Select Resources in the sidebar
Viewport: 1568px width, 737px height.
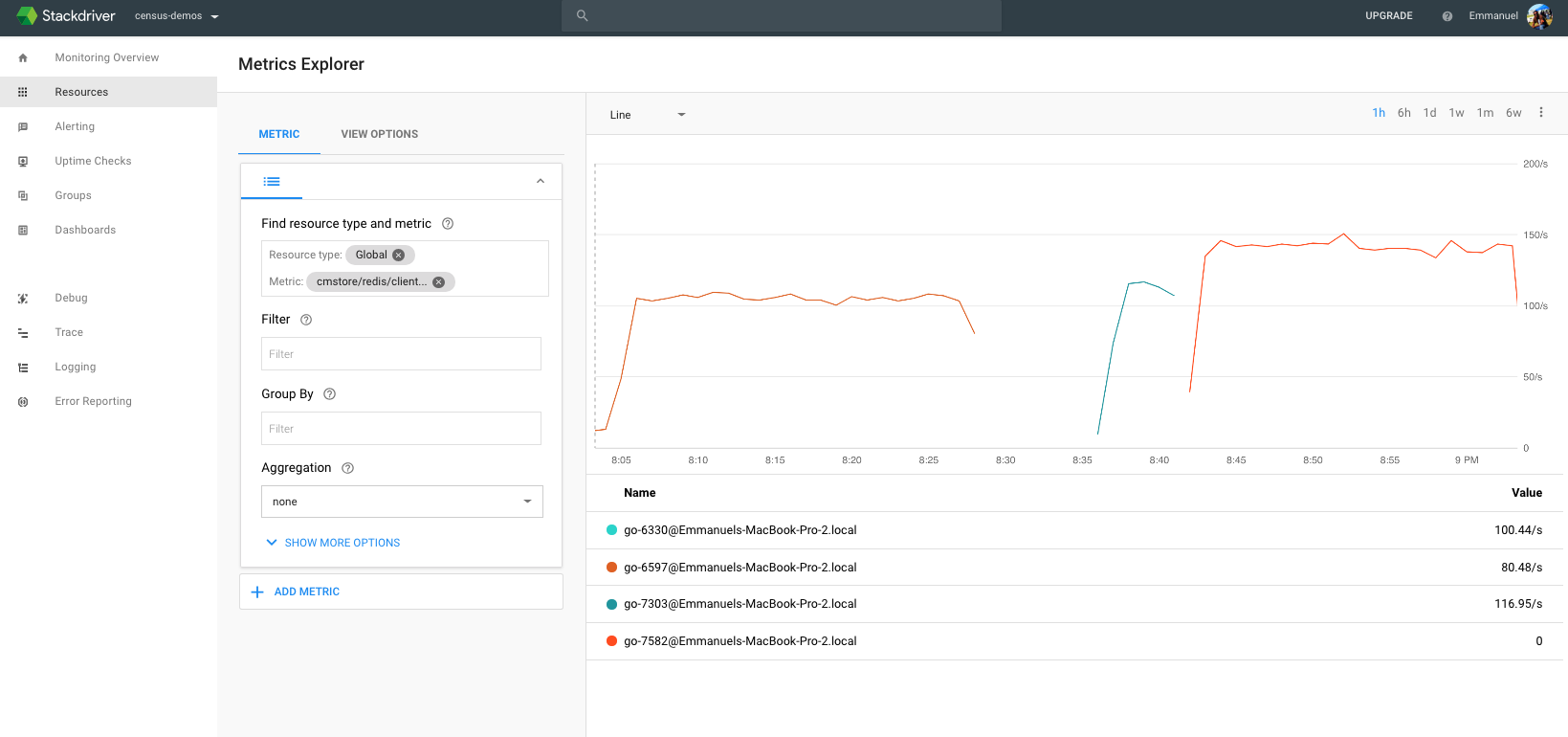108,92
